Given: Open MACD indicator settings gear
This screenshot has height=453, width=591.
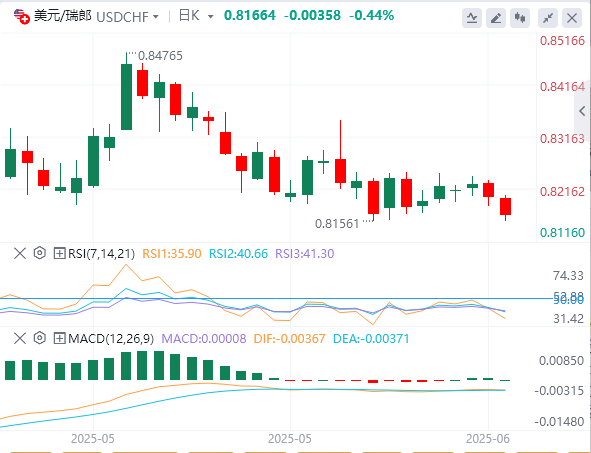Looking at the screenshot, I should tap(40, 338).
